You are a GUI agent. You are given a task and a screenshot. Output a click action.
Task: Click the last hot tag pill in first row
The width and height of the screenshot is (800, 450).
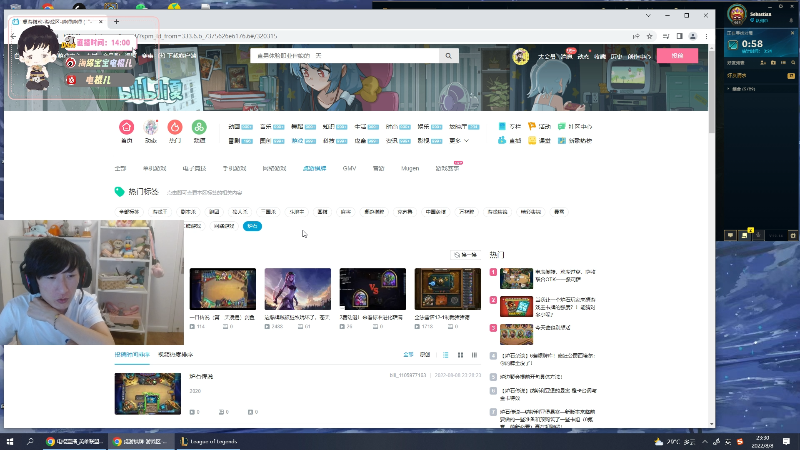pos(559,212)
